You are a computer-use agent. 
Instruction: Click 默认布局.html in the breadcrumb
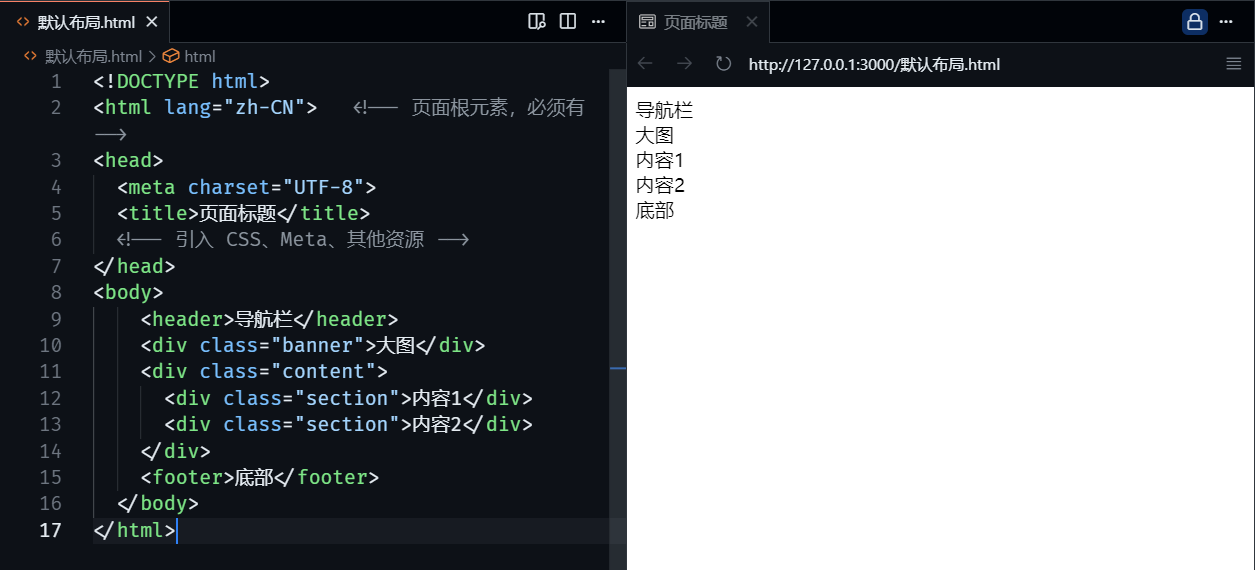tap(93, 57)
